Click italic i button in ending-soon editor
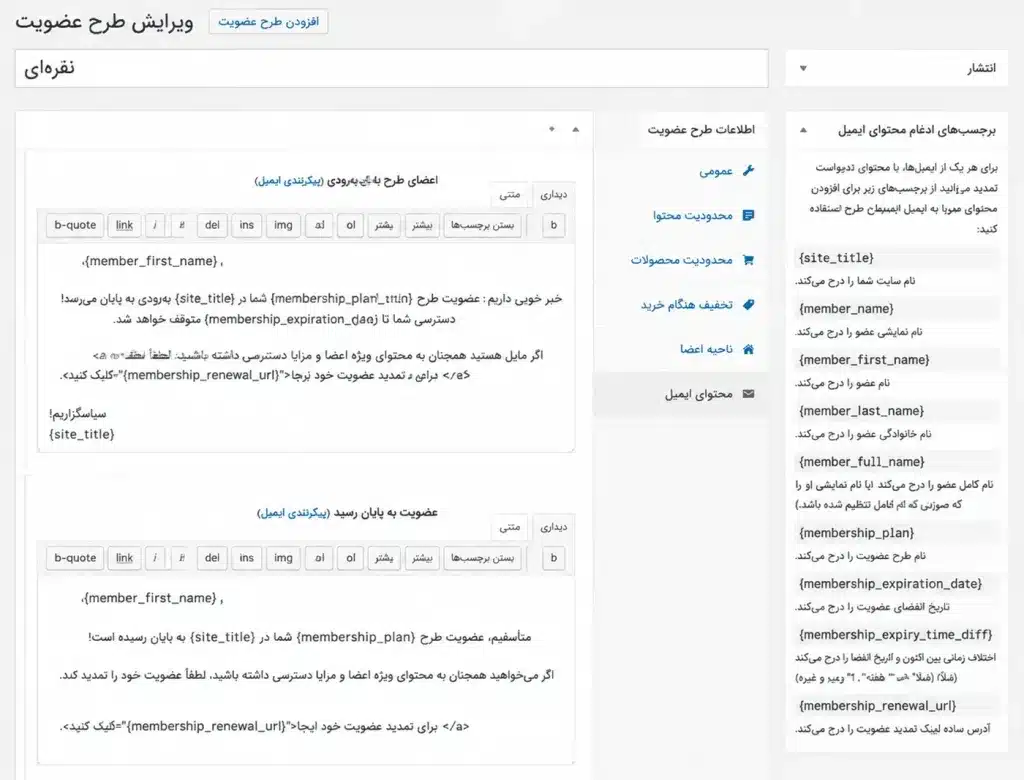The image size is (1024, 780). click(x=155, y=225)
